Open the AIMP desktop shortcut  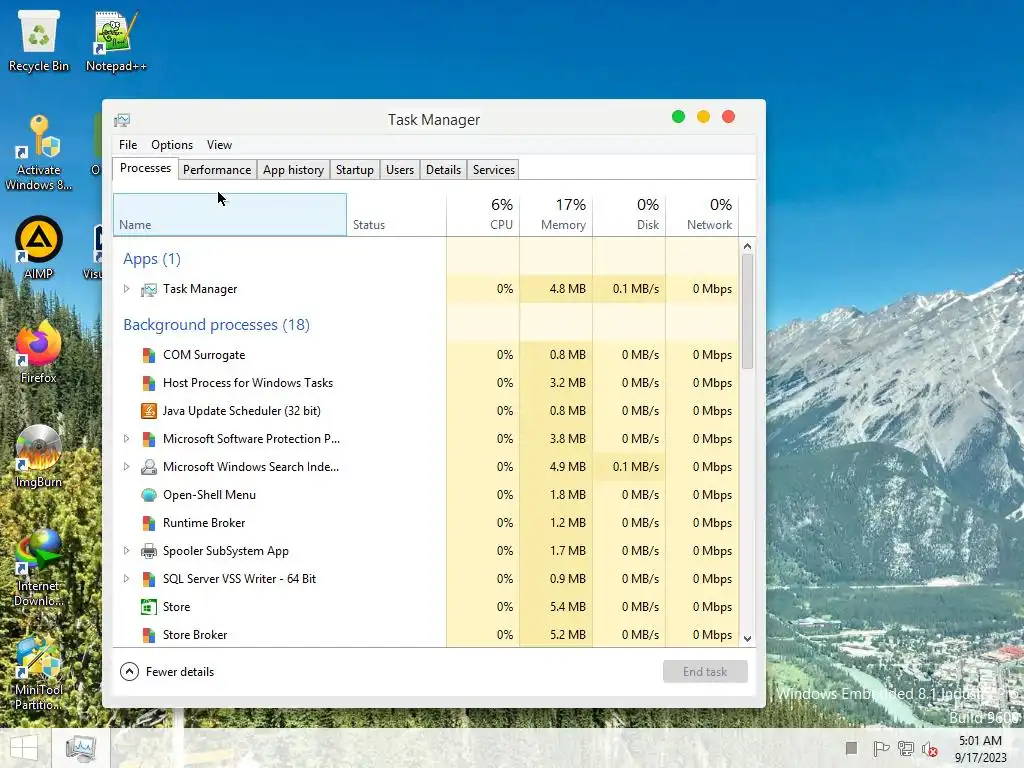pos(39,248)
